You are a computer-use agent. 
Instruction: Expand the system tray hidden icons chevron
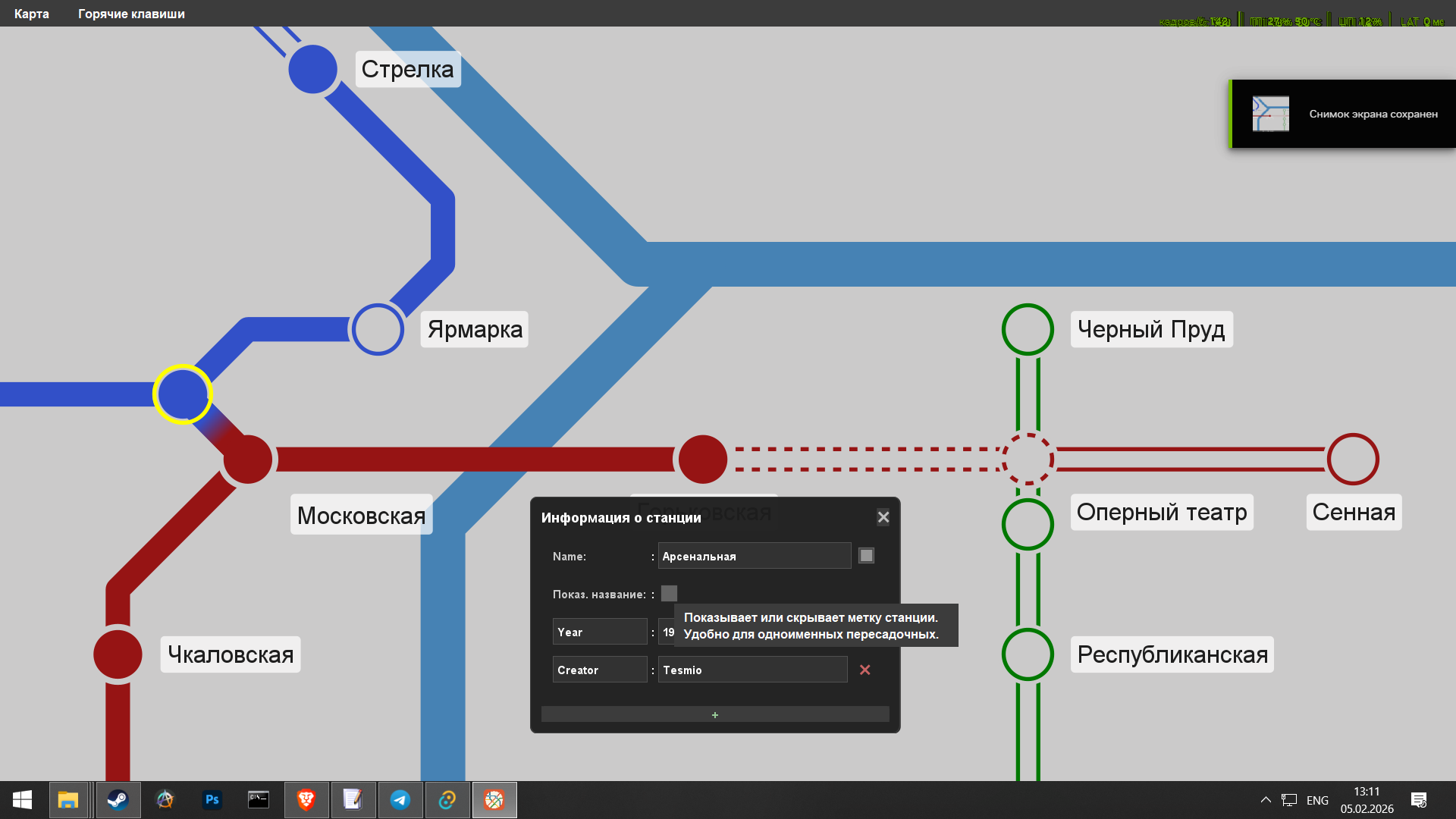pyautogui.click(x=1266, y=800)
